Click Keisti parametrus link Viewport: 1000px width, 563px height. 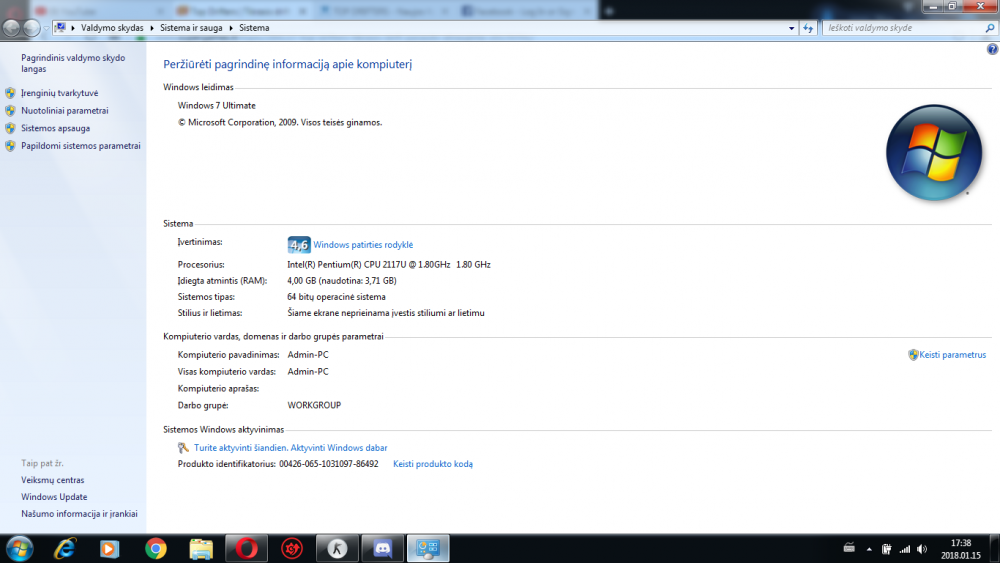[x=952, y=355]
